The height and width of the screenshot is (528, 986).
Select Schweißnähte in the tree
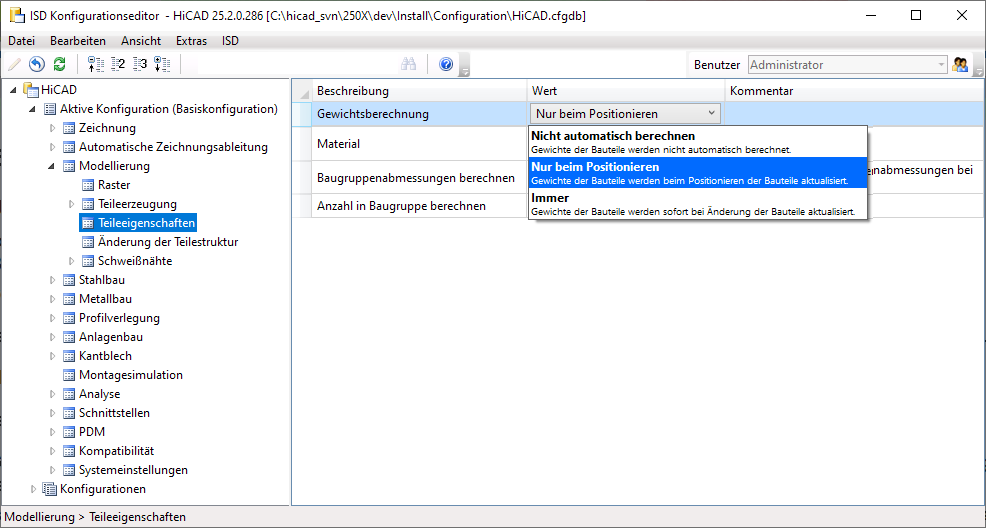pos(135,261)
